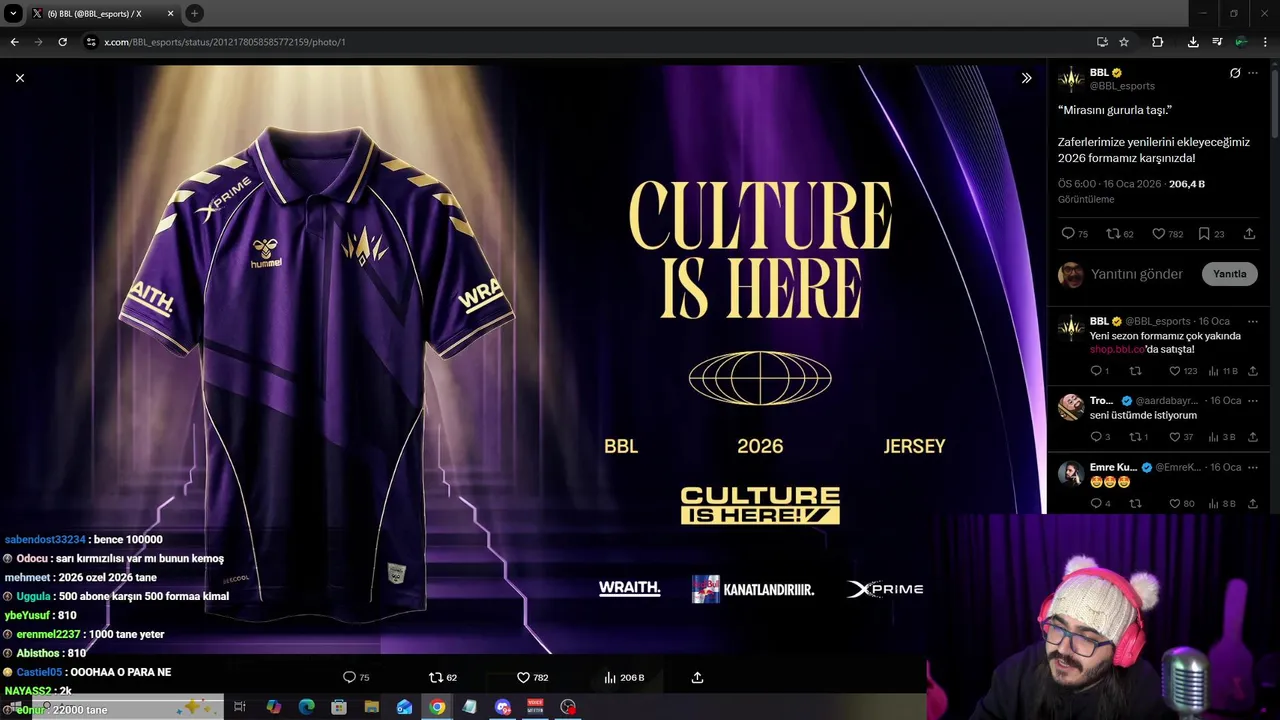Click the Grok icon on the main tweet
The height and width of the screenshot is (720, 1280).
(1235, 73)
